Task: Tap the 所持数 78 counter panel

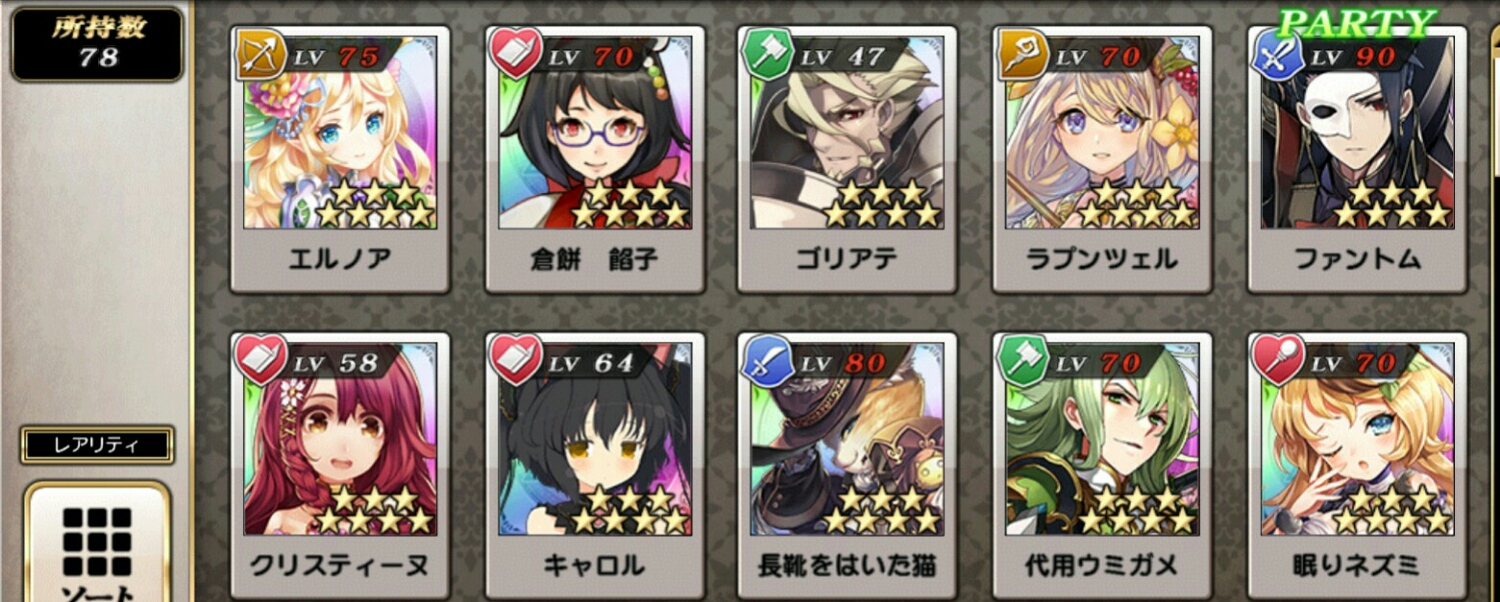Action: point(97,44)
